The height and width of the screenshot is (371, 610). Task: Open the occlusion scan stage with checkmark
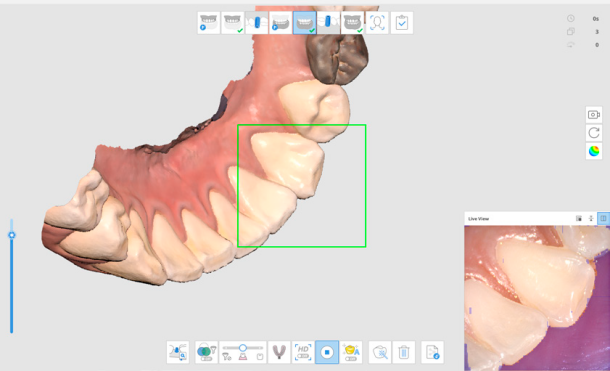point(352,23)
